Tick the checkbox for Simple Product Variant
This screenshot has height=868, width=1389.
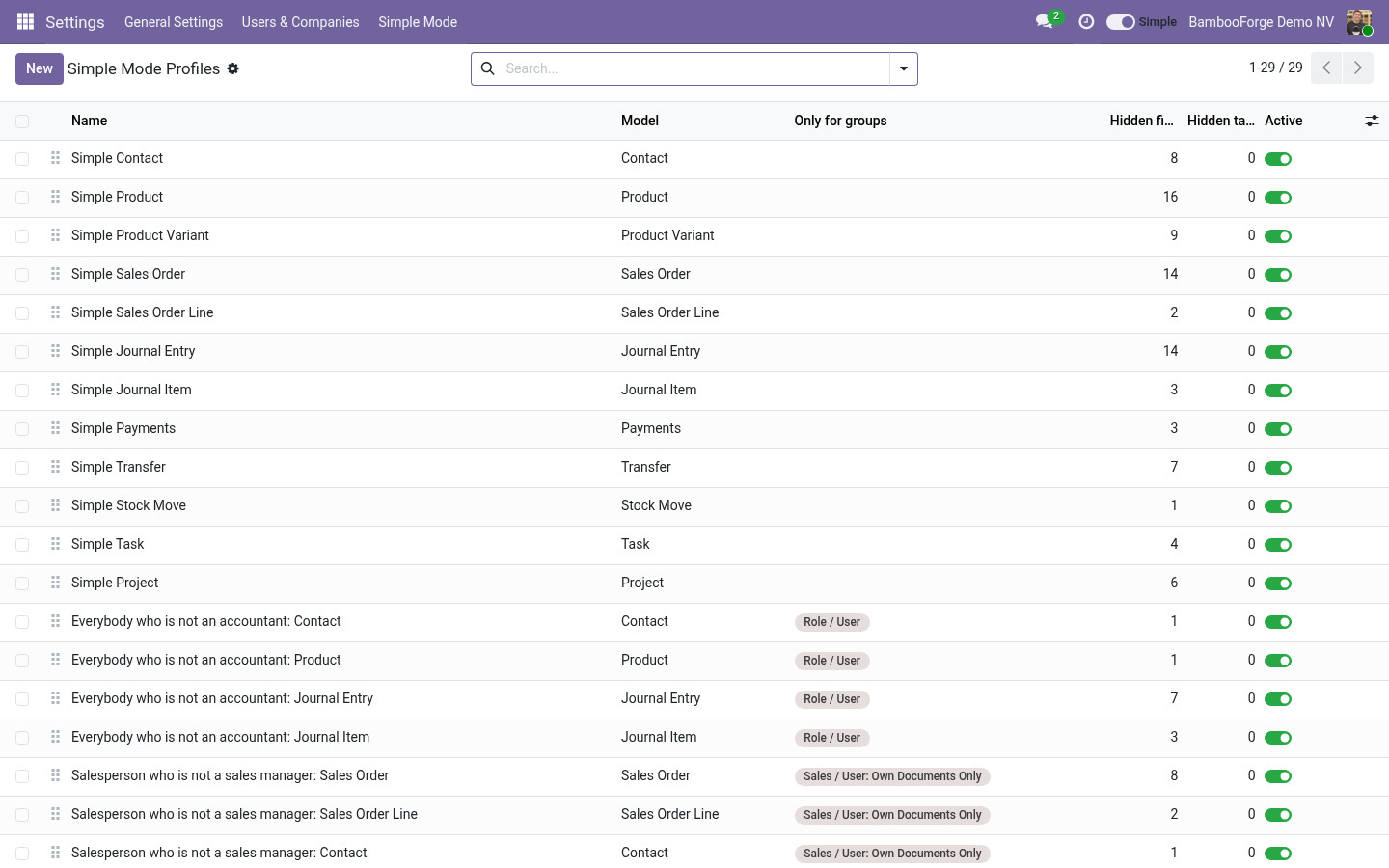click(22, 236)
